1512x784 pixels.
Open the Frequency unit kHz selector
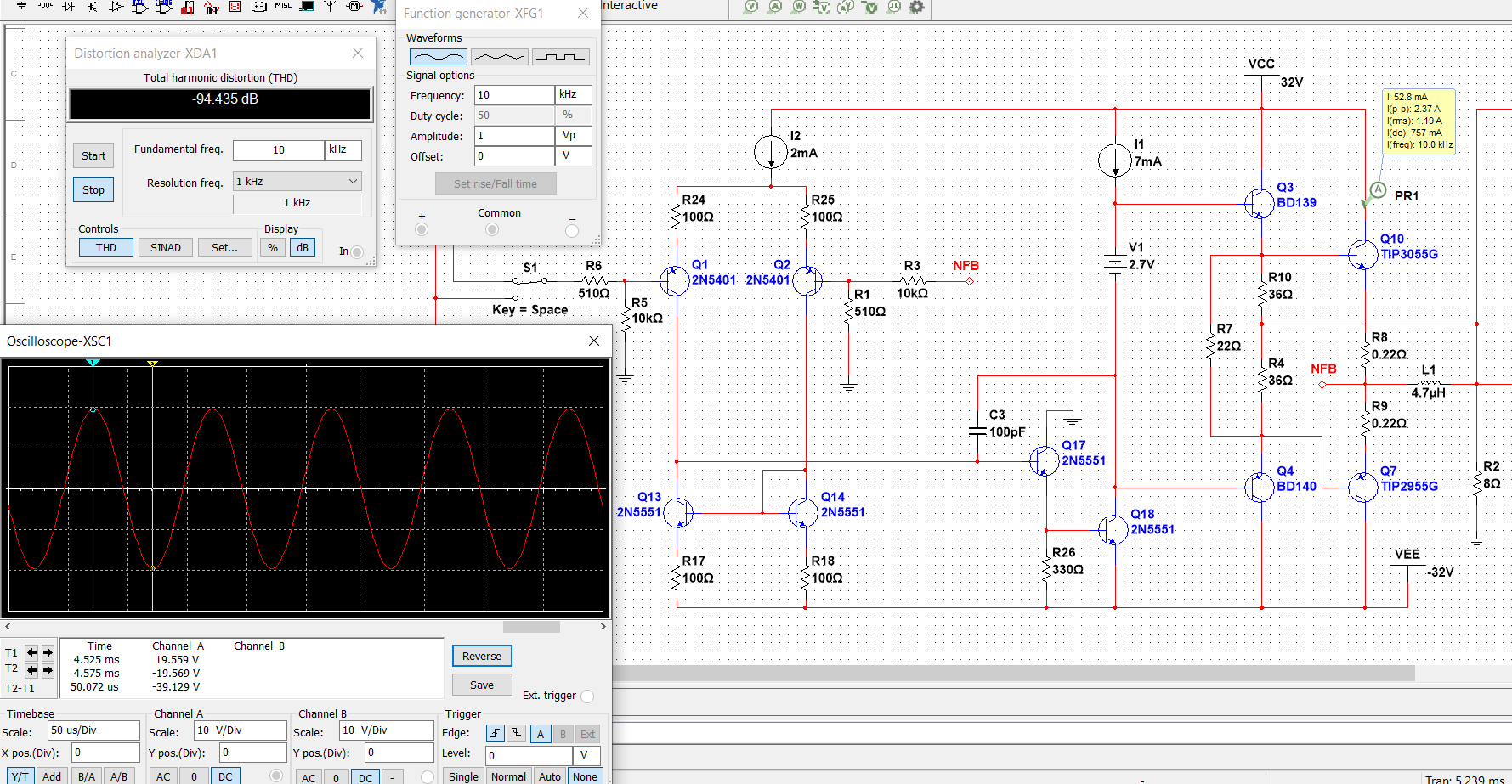coord(573,94)
